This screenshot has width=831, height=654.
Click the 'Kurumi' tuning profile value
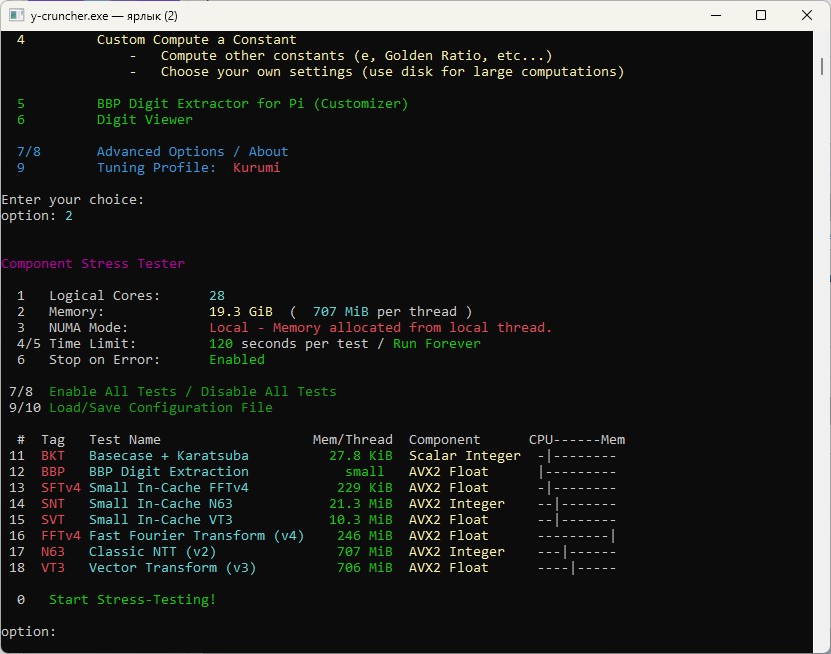point(257,167)
